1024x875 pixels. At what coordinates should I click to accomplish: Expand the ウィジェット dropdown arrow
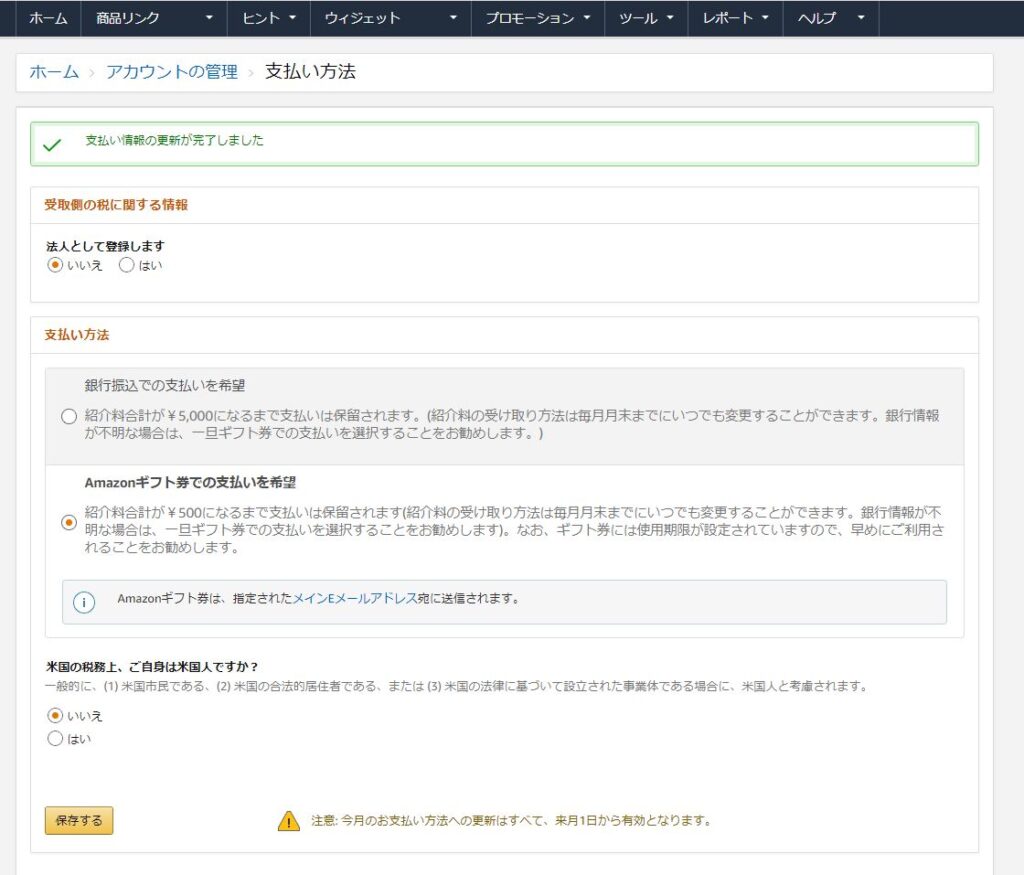(x=453, y=18)
